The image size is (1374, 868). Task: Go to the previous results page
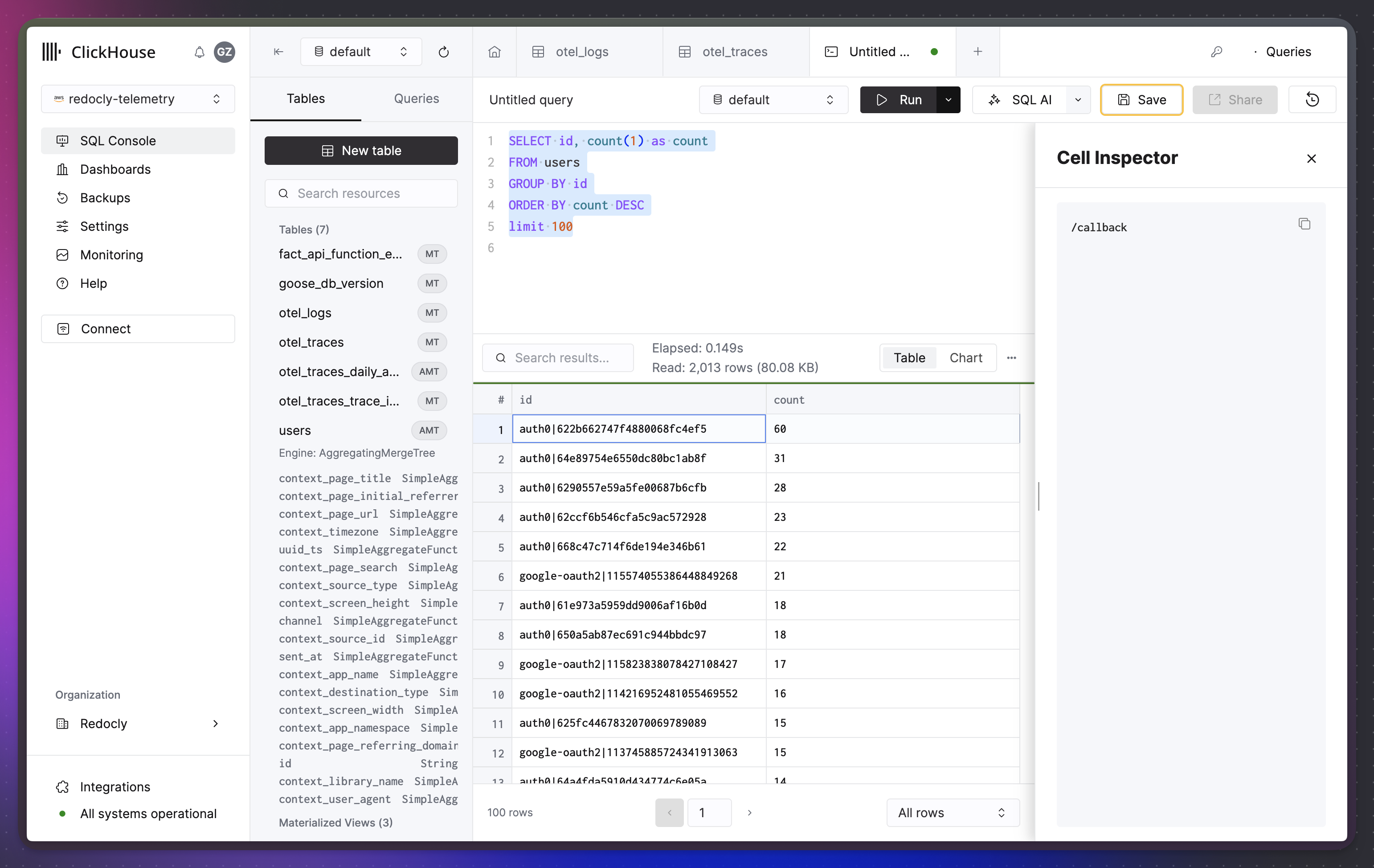(669, 813)
